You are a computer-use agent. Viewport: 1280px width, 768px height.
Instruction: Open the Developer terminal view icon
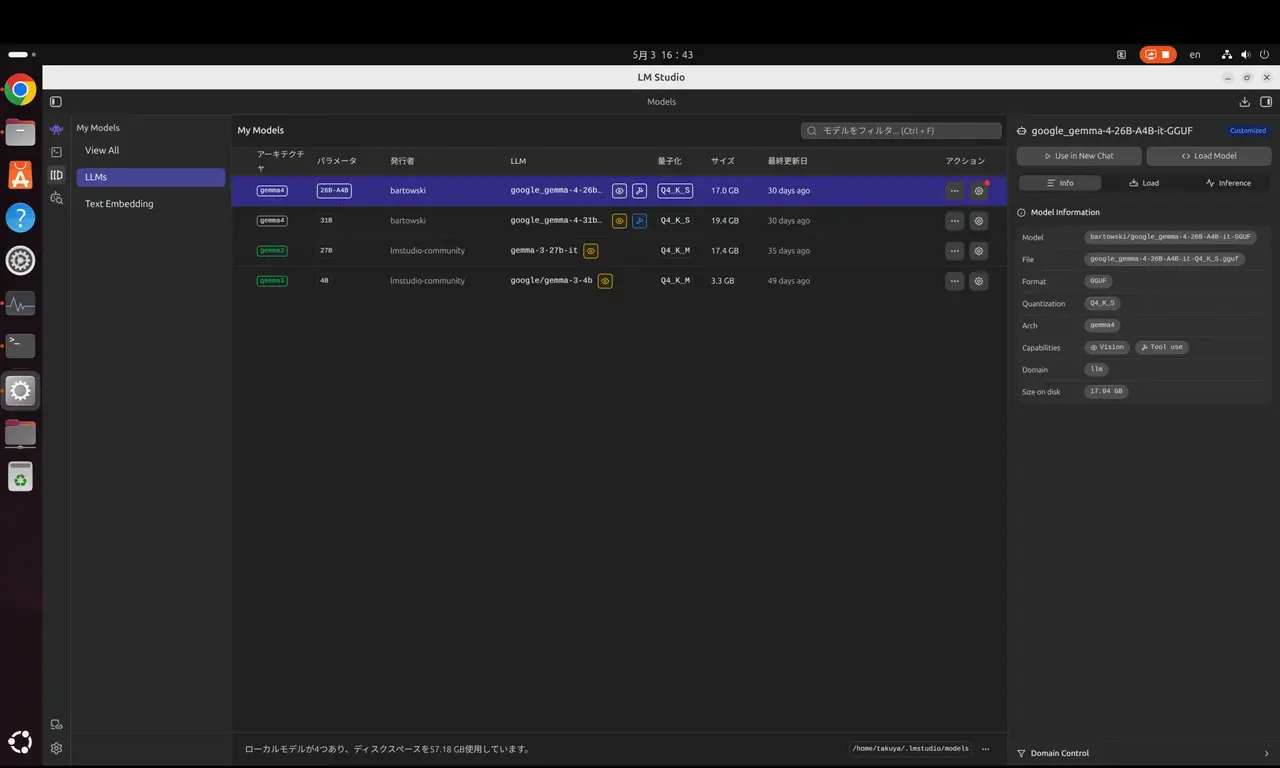(56, 152)
